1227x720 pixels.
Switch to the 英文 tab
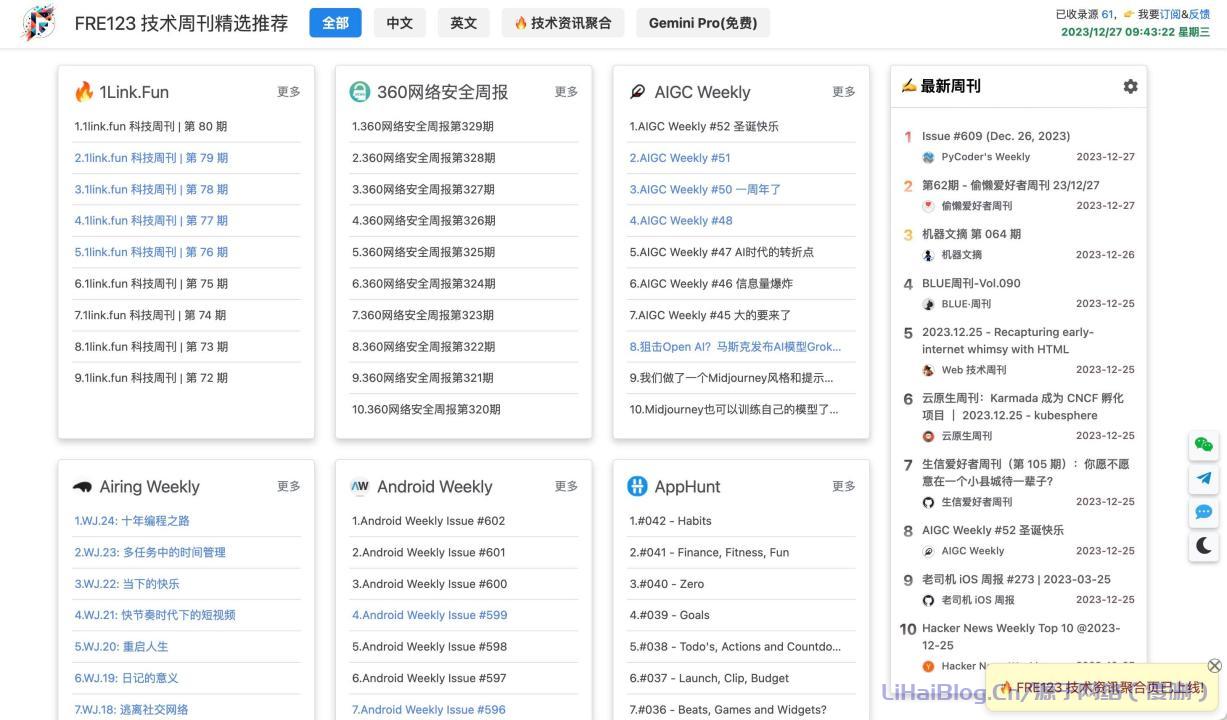[464, 23]
